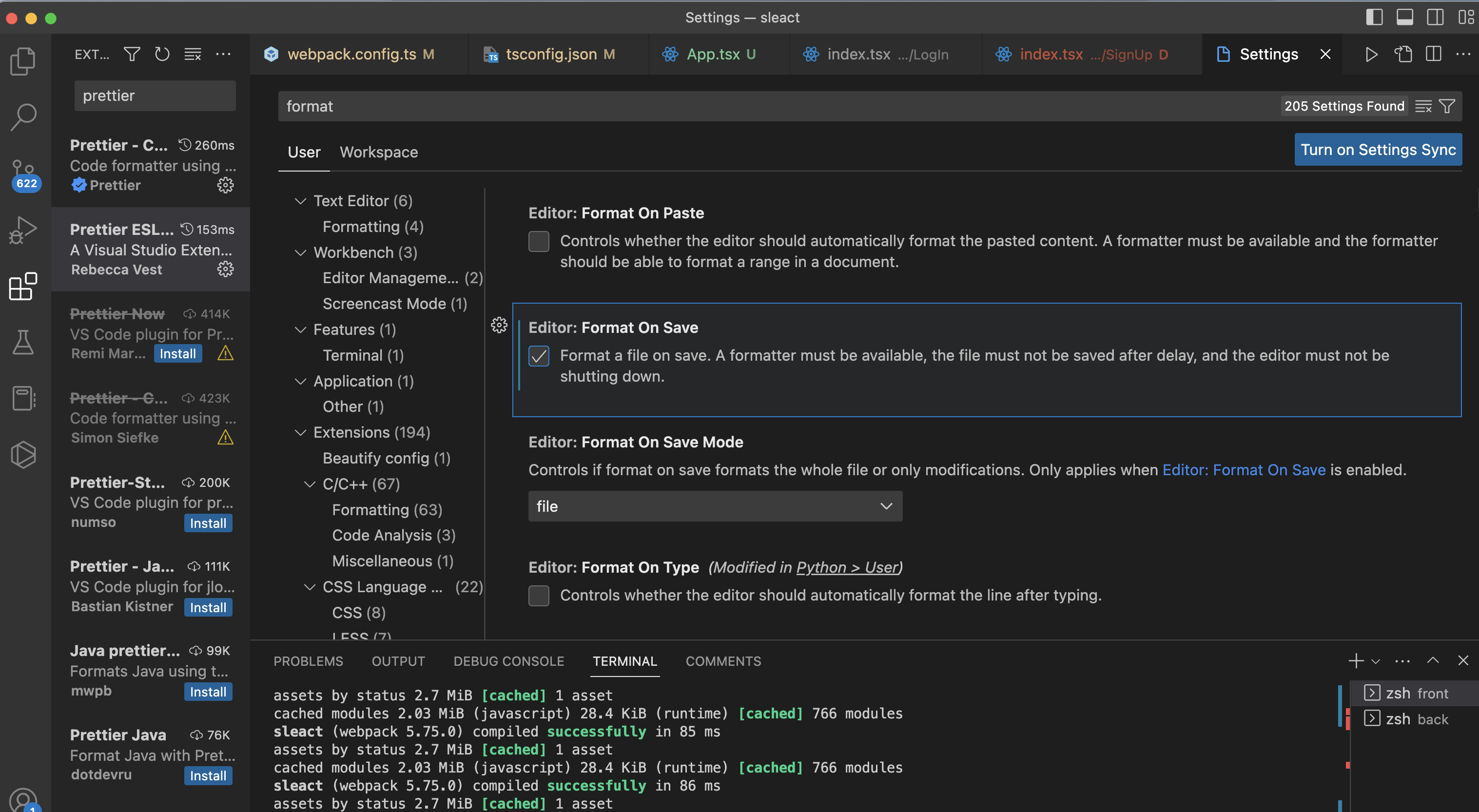This screenshot has height=812, width=1479.
Task: Switch to the Workspace settings tab
Action: point(378,152)
